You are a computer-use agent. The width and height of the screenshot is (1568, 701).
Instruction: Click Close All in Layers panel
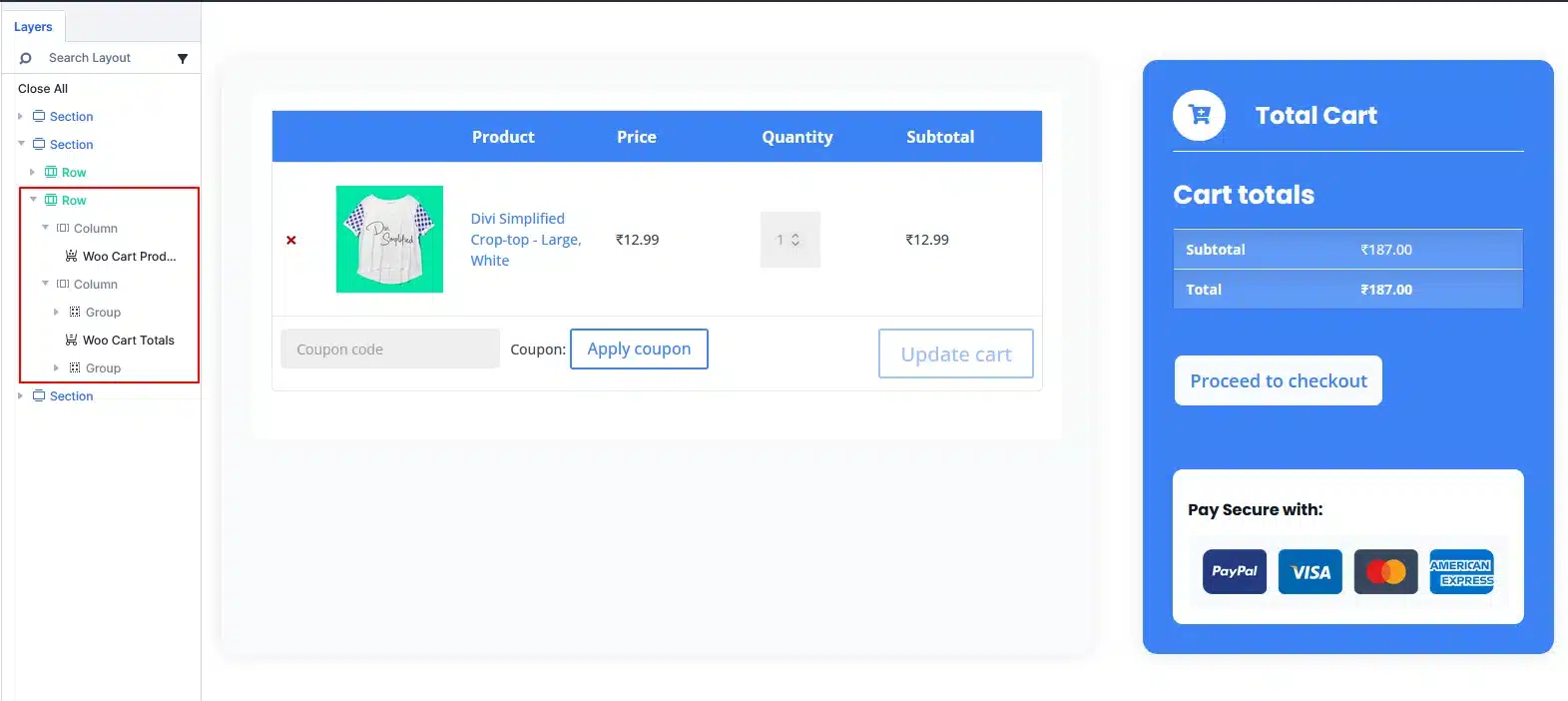[x=43, y=89]
